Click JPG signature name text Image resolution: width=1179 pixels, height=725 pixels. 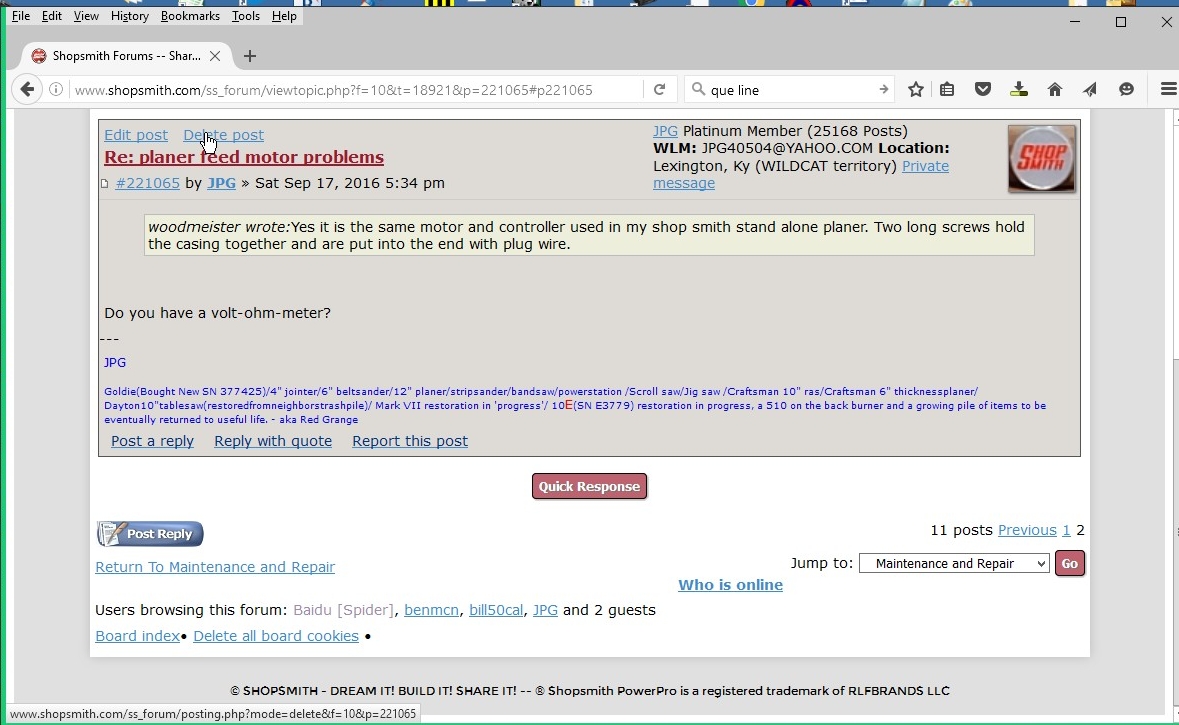tap(115, 362)
